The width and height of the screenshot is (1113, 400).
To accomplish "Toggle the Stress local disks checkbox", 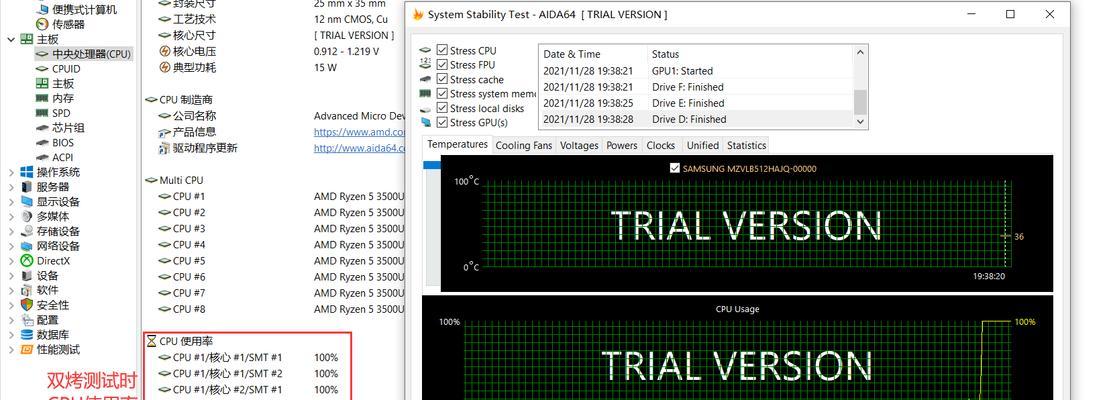I will (442, 109).
